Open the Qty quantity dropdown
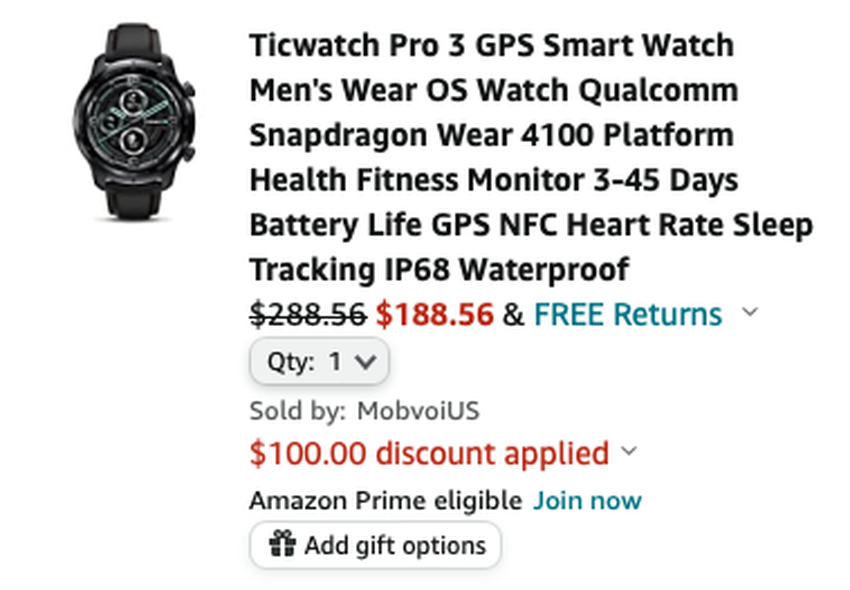The height and width of the screenshot is (590, 850). (x=319, y=362)
